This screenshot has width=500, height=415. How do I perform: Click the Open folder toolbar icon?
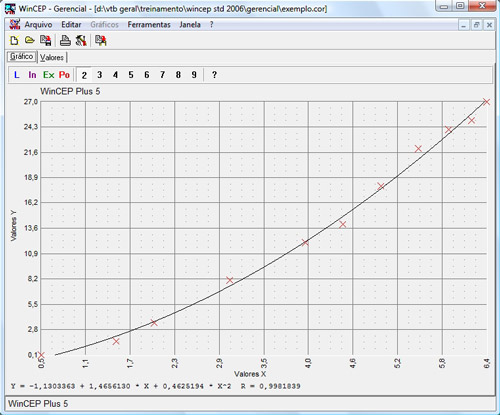pyautogui.click(x=30, y=41)
